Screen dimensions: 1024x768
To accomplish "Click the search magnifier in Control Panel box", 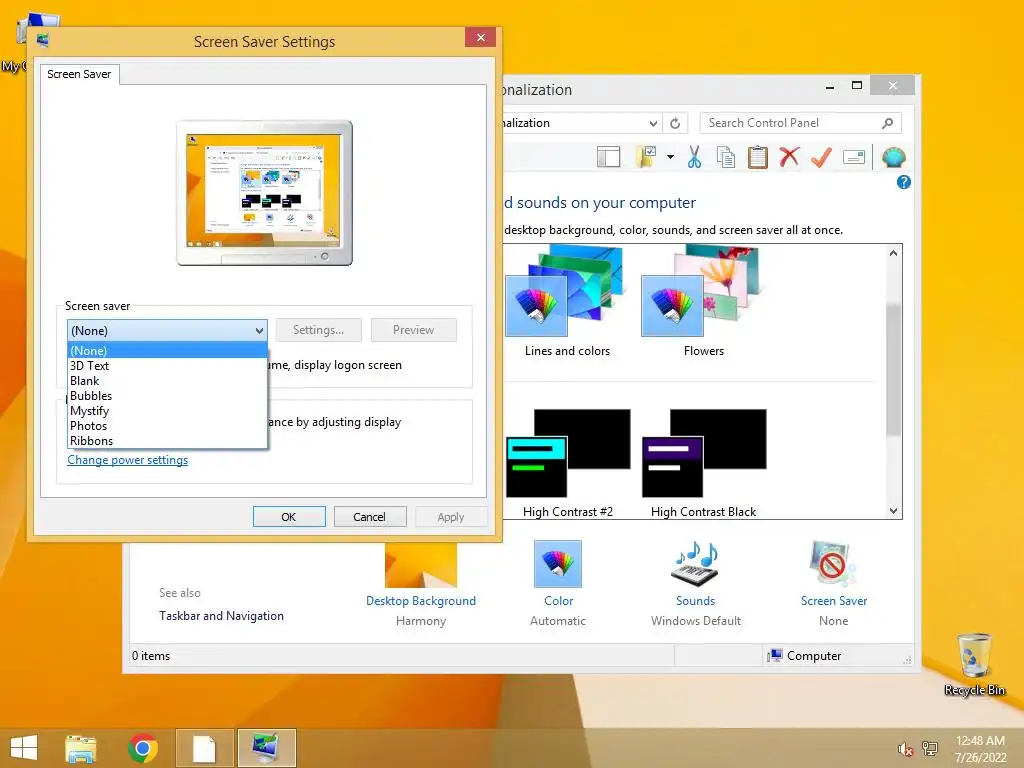I will [888, 123].
